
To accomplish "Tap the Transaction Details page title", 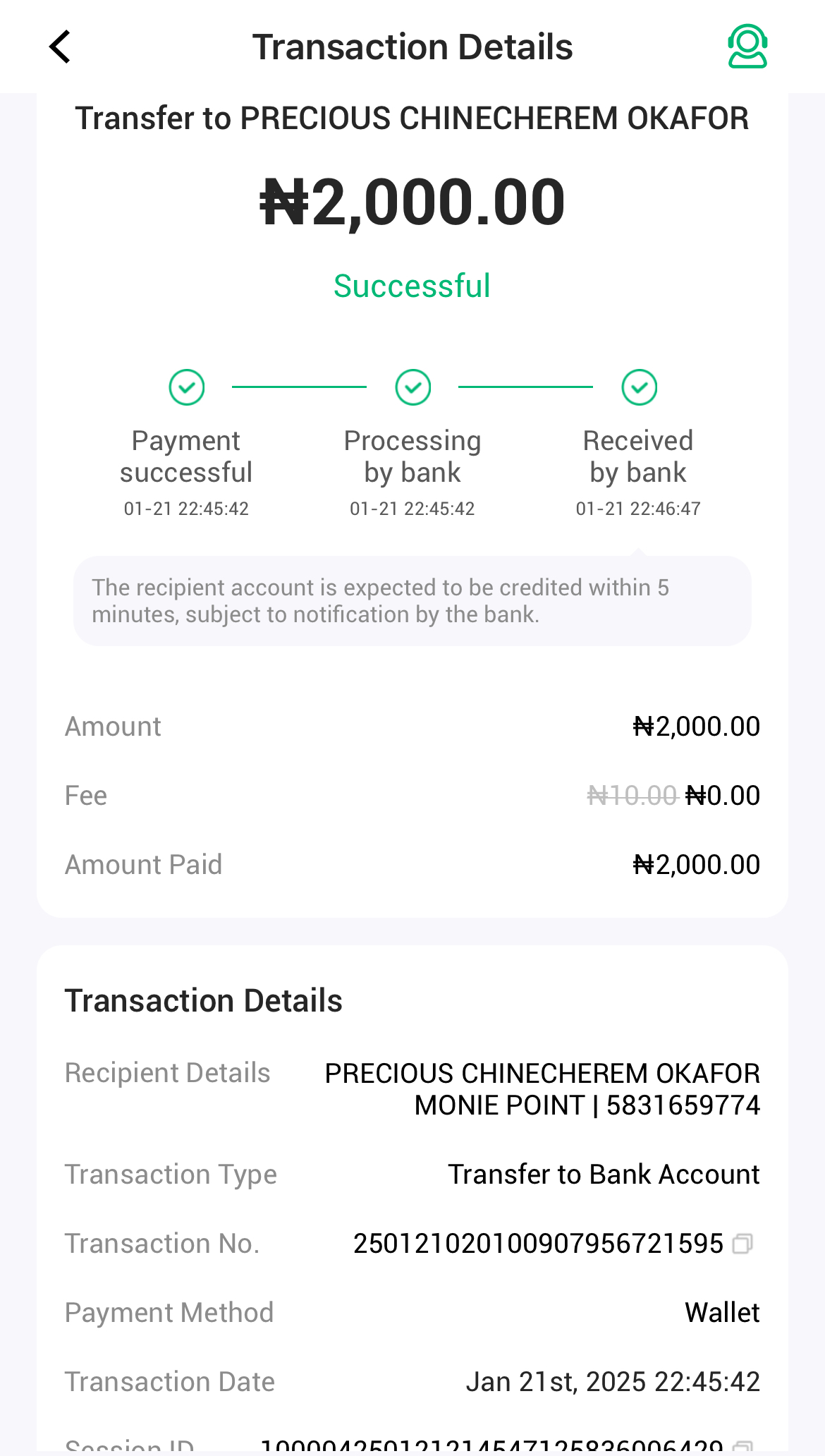I will [x=412, y=47].
